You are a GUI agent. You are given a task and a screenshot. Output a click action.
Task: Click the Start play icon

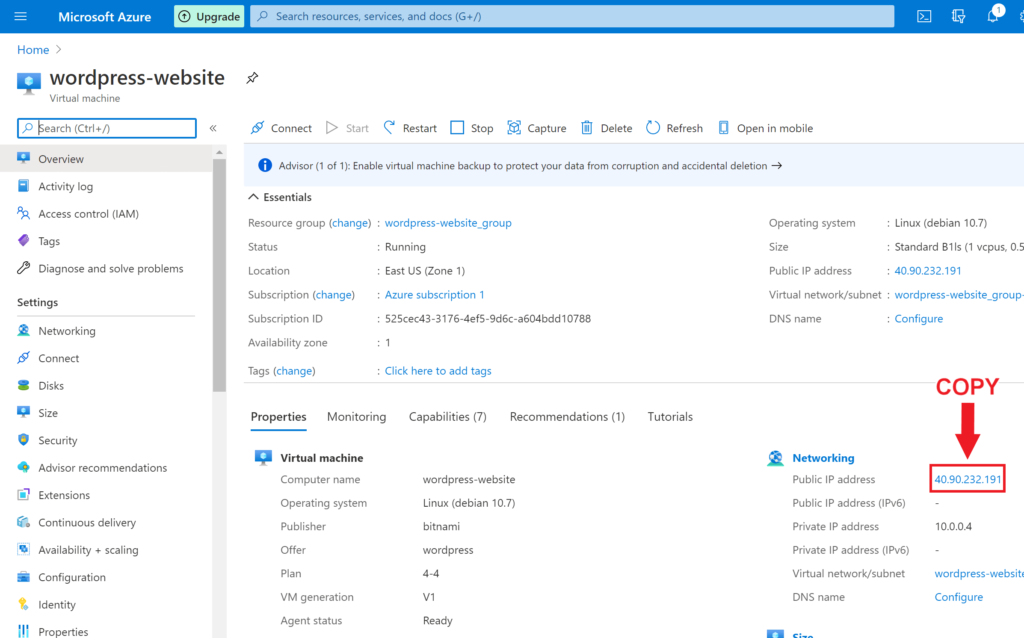332,127
